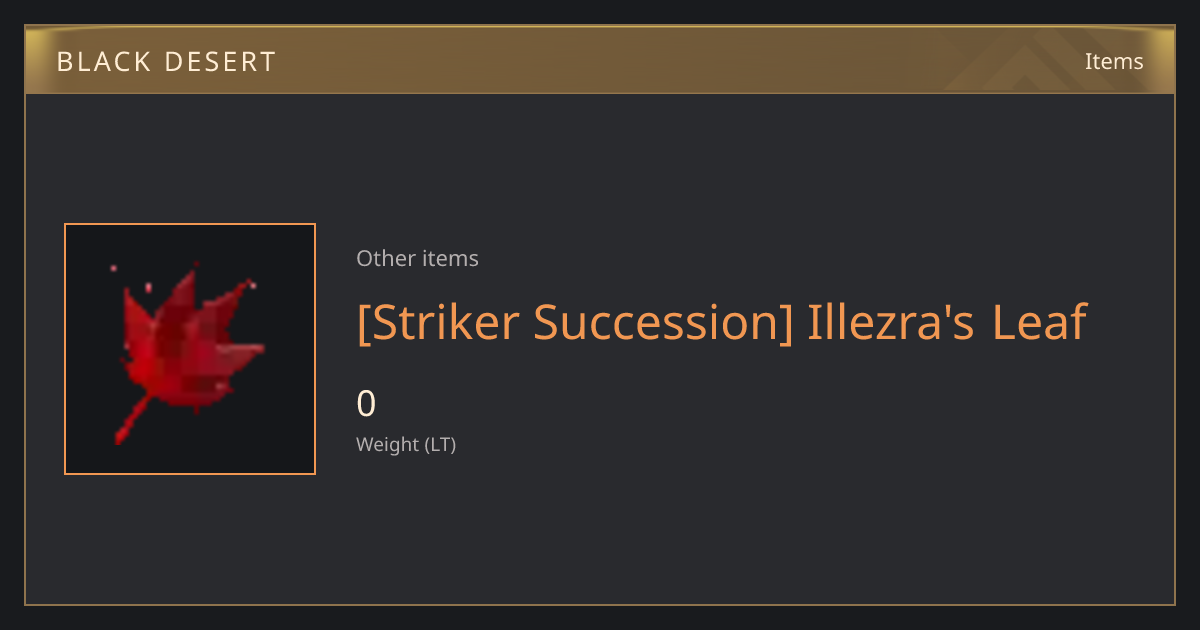Click the word Other in the category line
The height and width of the screenshot is (630, 1200).
(383, 258)
